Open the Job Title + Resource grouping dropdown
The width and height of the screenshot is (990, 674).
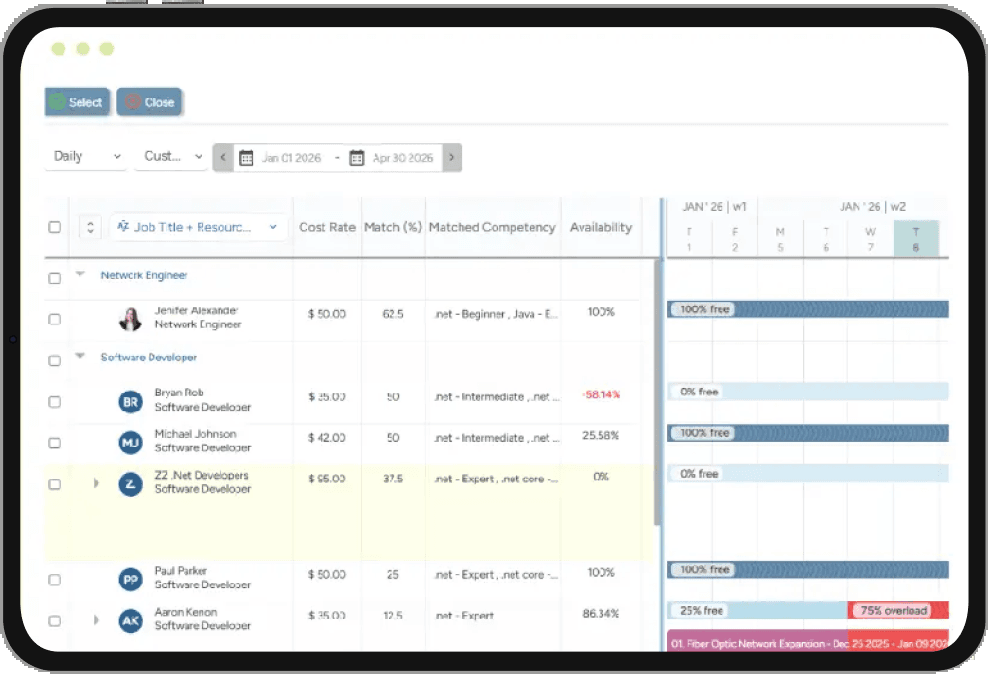click(198, 227)
